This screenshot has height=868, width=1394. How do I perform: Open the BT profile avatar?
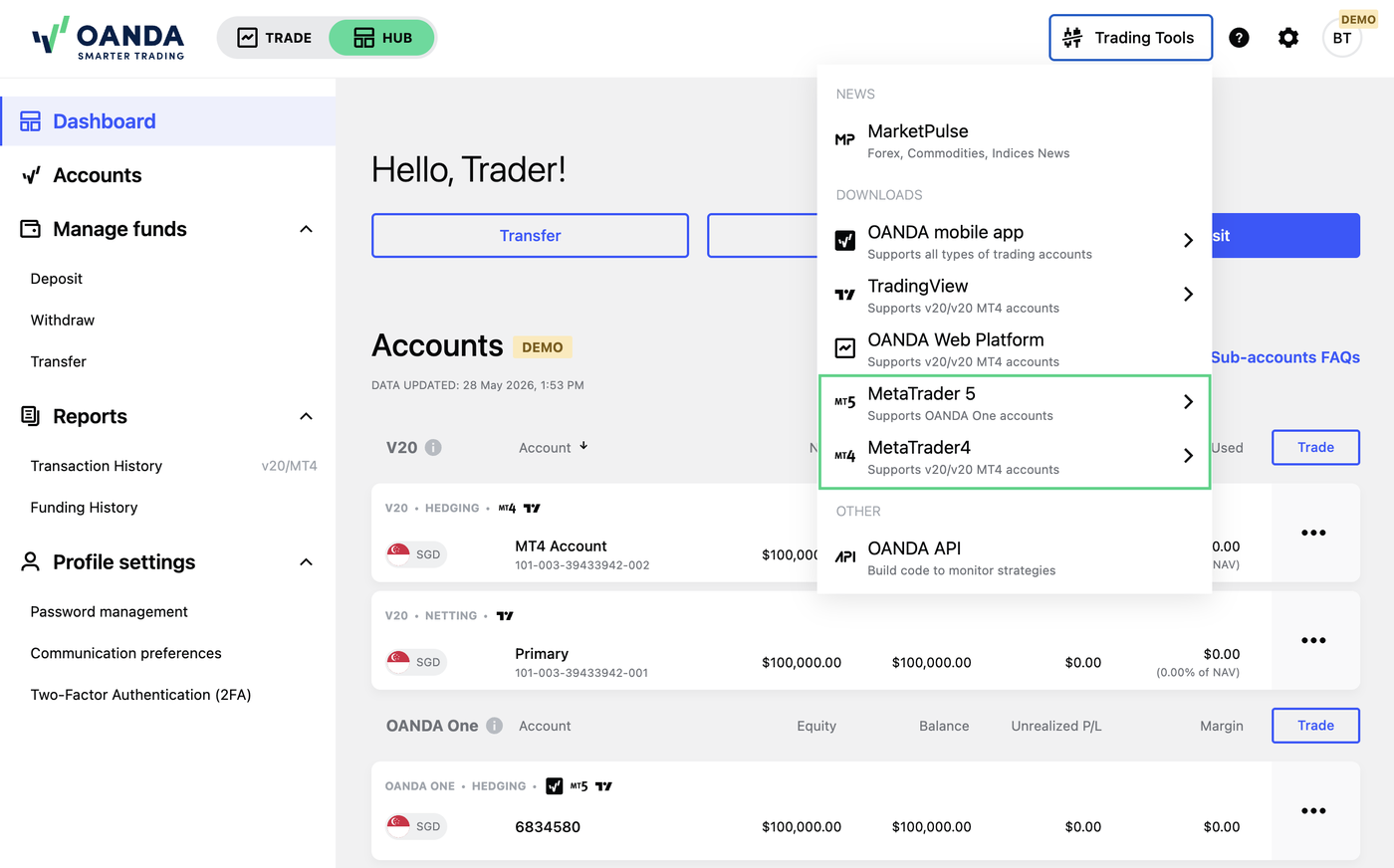click(1342, 38)
